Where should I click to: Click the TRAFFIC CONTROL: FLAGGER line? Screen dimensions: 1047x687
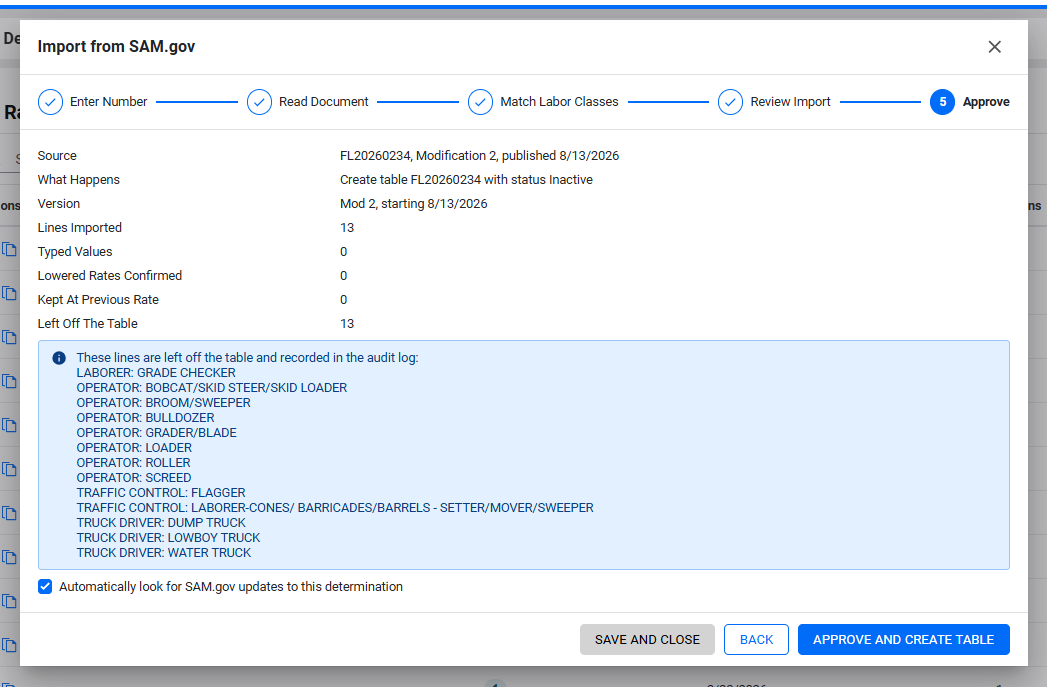pyautogui.click(x=161, y=493)
